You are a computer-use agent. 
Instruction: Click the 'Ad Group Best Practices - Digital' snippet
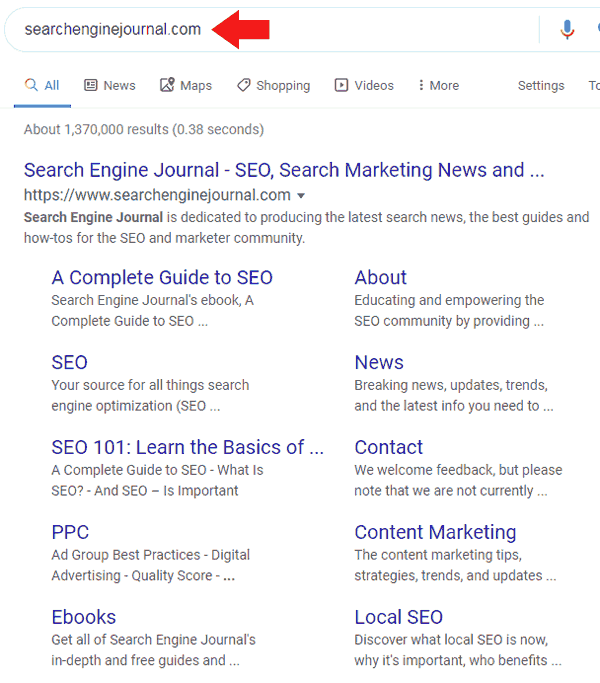[x=151, y=565]
